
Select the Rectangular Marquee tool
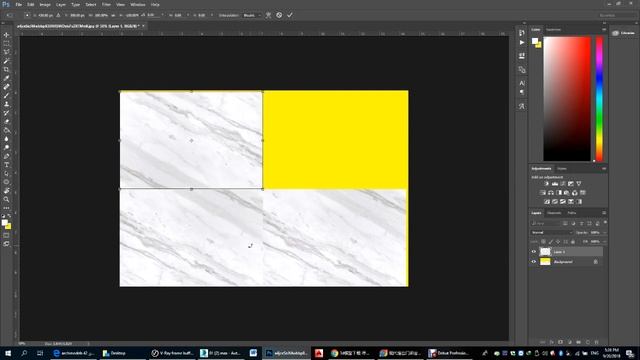[x=6, y=44]
